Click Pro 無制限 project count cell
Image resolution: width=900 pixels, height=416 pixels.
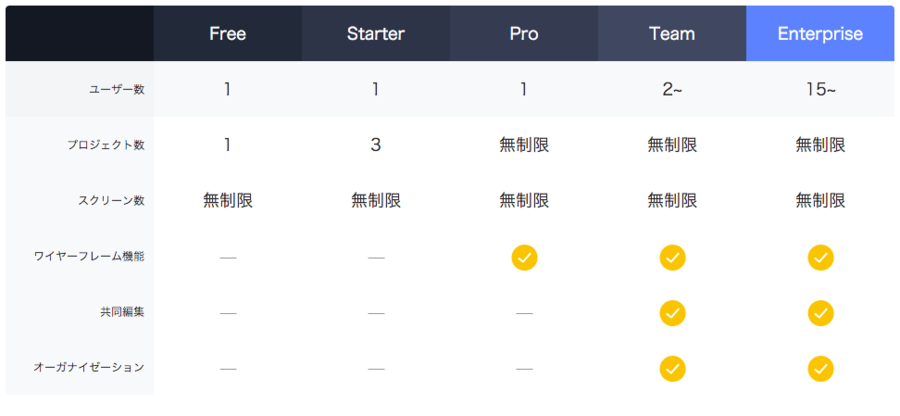point(524,145)
